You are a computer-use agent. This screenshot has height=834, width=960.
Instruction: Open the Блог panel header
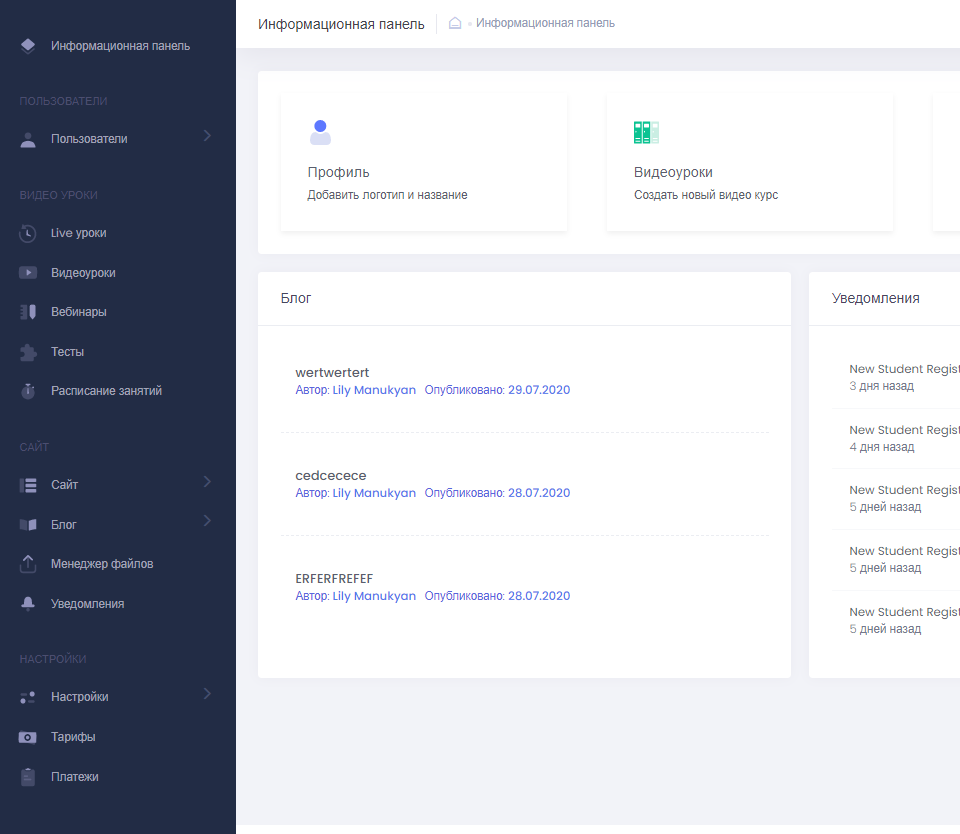click(296, 297)
